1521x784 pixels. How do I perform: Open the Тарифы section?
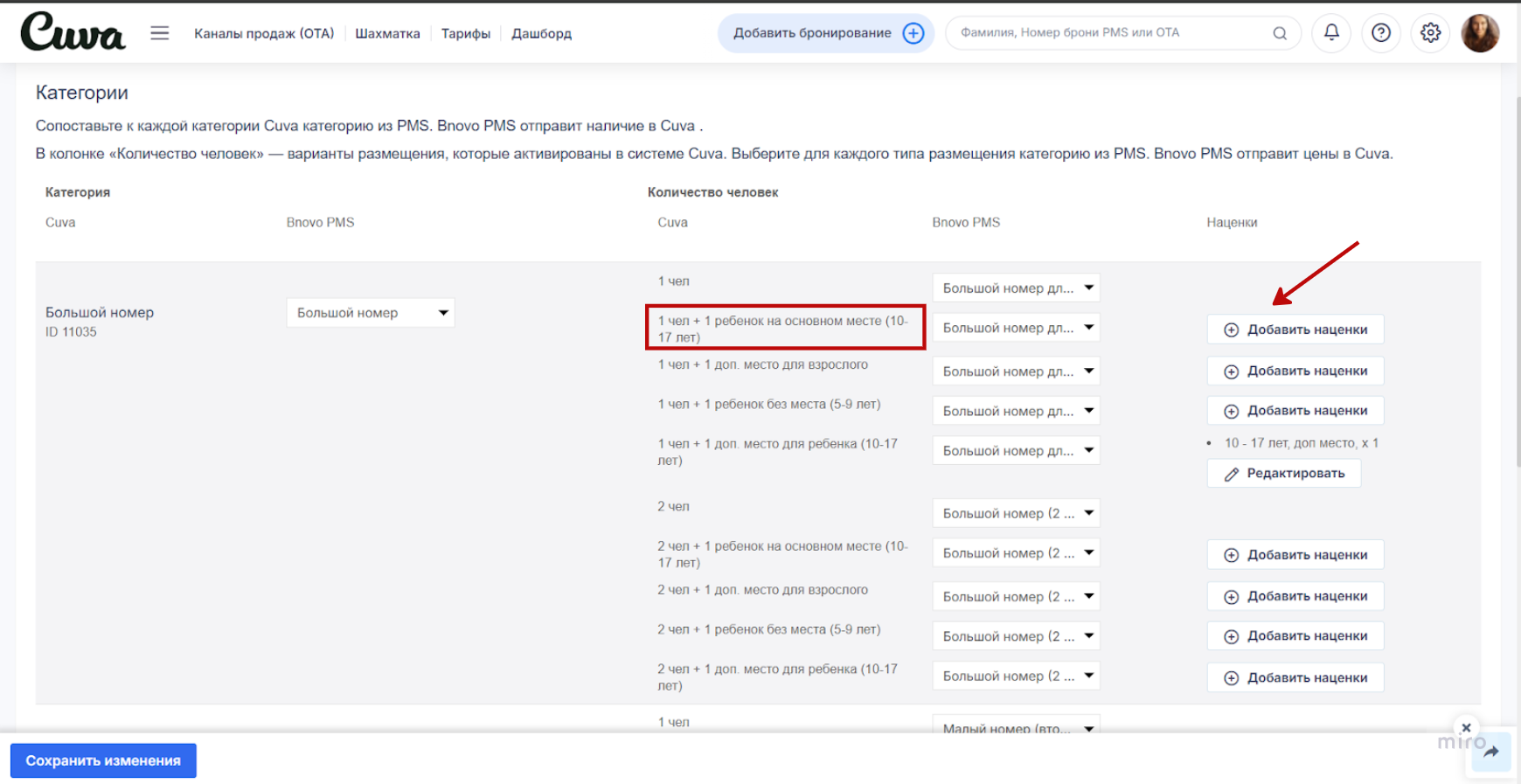coord(465,33)
